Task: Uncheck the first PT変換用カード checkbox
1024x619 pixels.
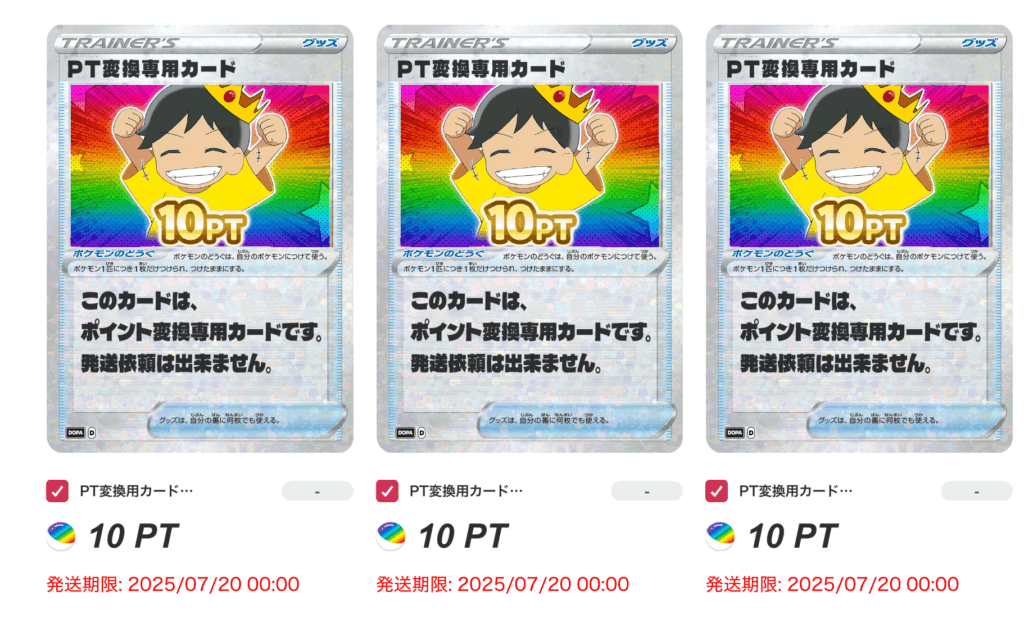Action: (x=57, y=491)
